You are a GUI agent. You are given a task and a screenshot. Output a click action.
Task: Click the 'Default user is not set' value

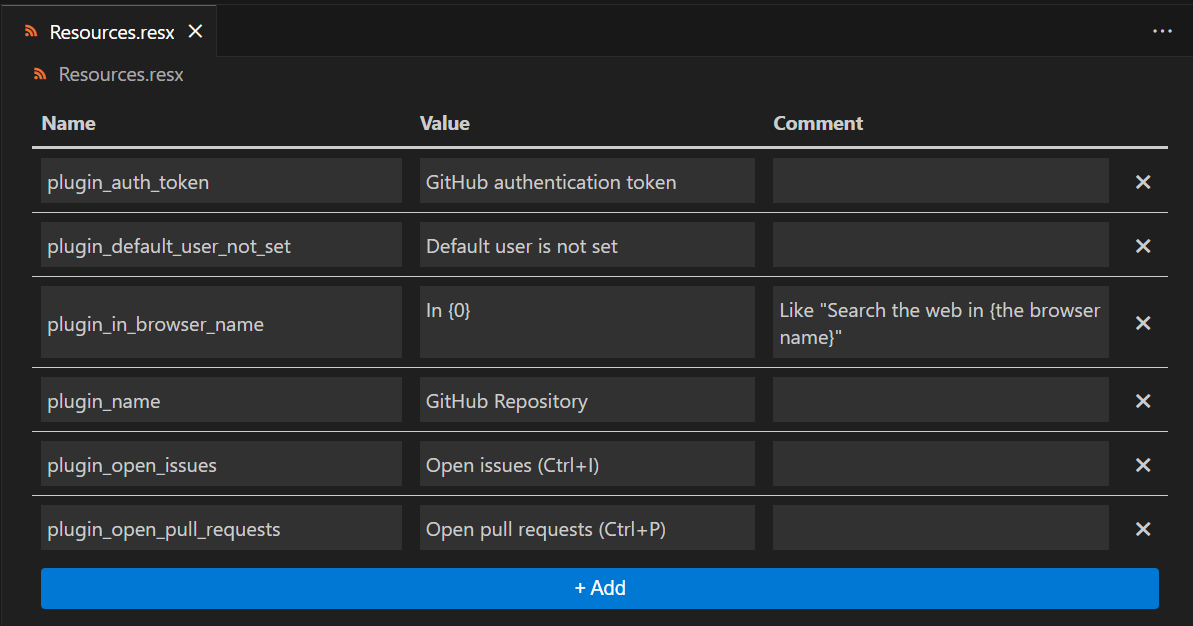pyautogui.click(x=587, y=246)
